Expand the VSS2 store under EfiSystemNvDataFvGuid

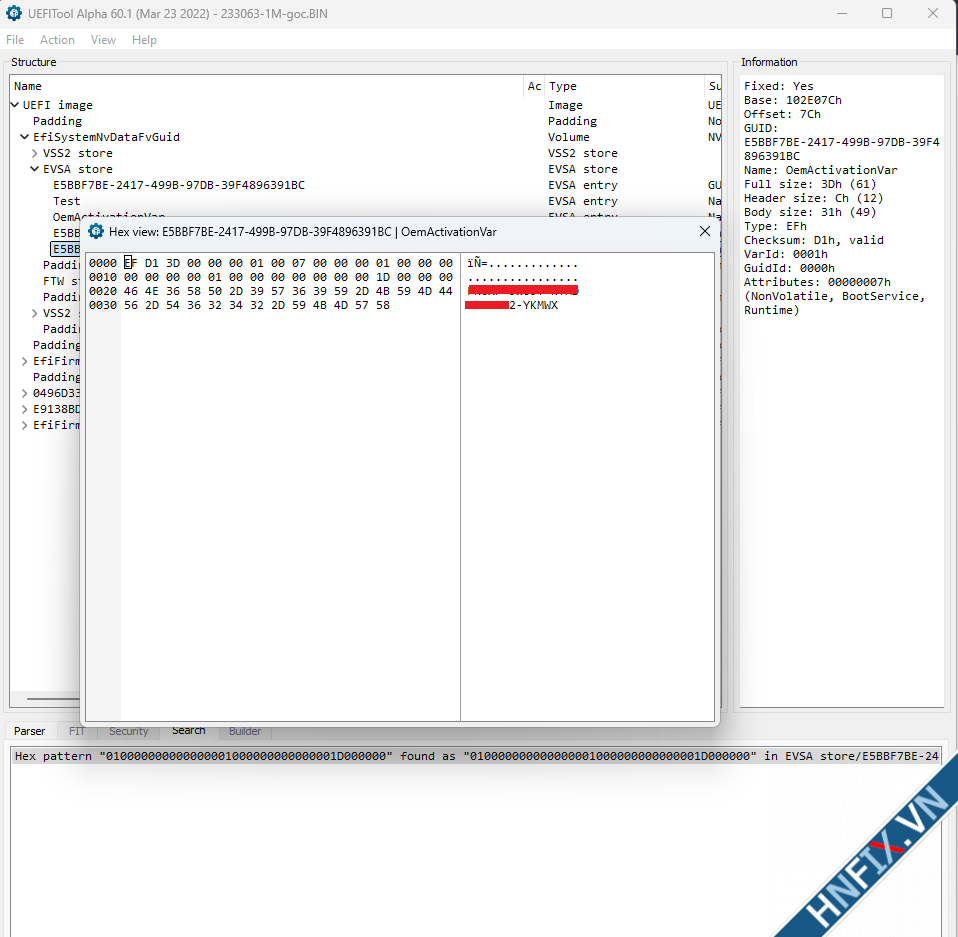[x=35, y=153]
